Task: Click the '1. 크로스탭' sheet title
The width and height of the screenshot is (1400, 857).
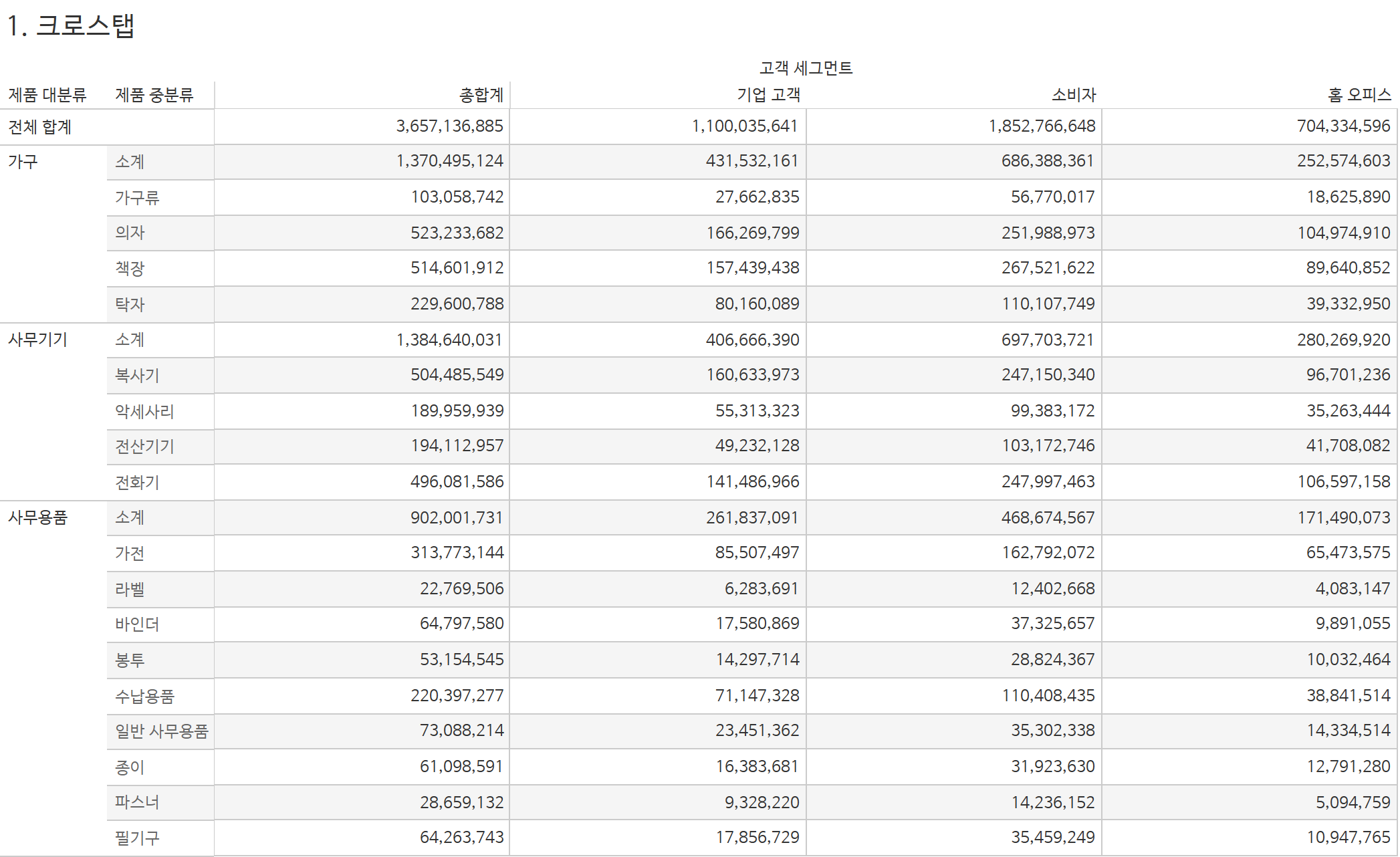Action: pos(71,26)
